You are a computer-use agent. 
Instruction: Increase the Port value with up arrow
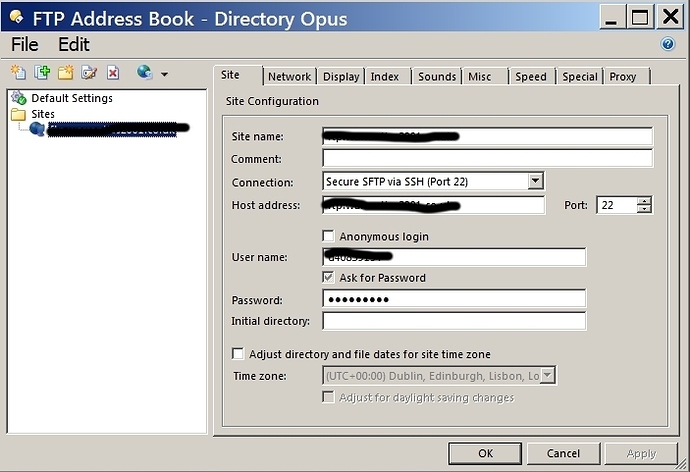coord(644,201)
